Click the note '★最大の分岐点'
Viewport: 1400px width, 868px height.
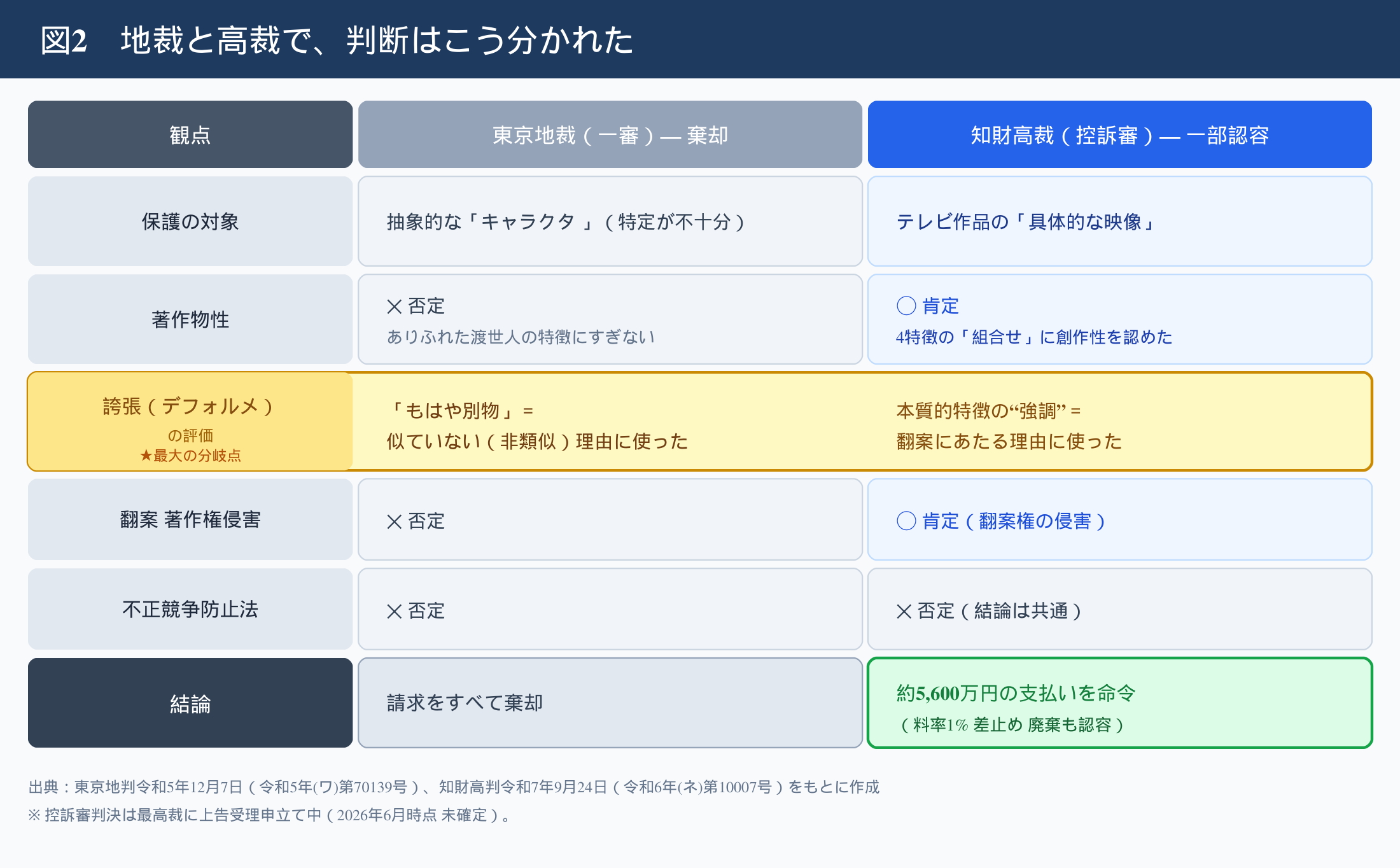pos(190,456)
